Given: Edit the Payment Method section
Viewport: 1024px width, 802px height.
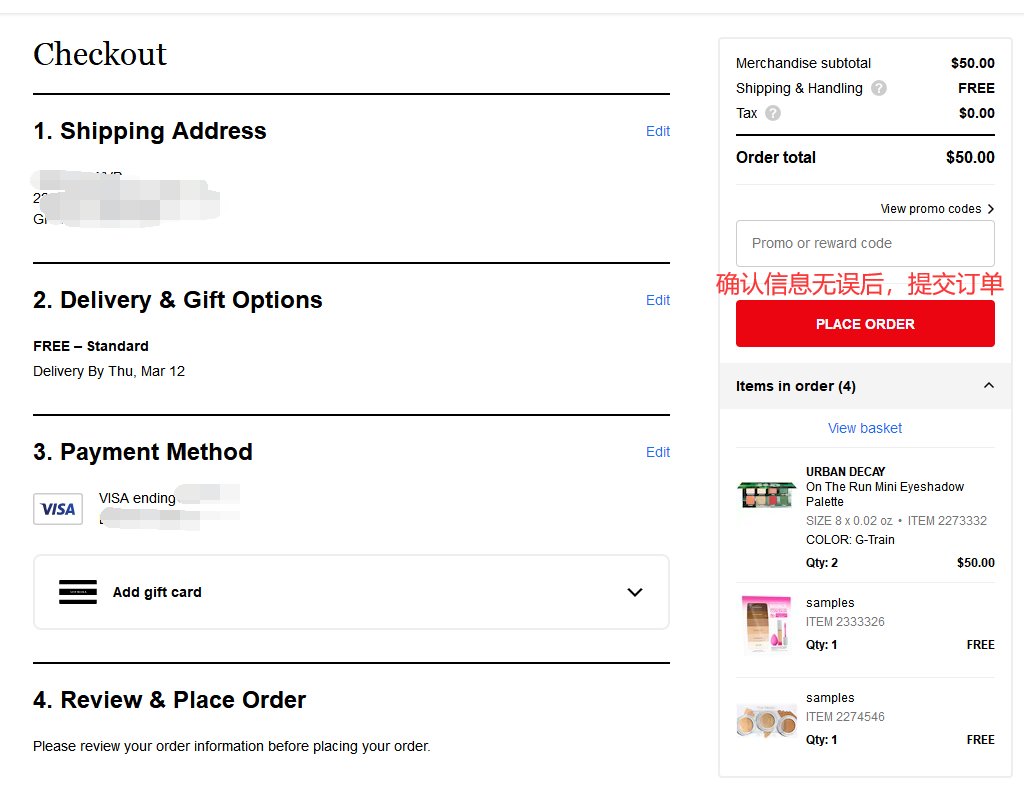Looking at the screenshot, I should pos(658,452).
